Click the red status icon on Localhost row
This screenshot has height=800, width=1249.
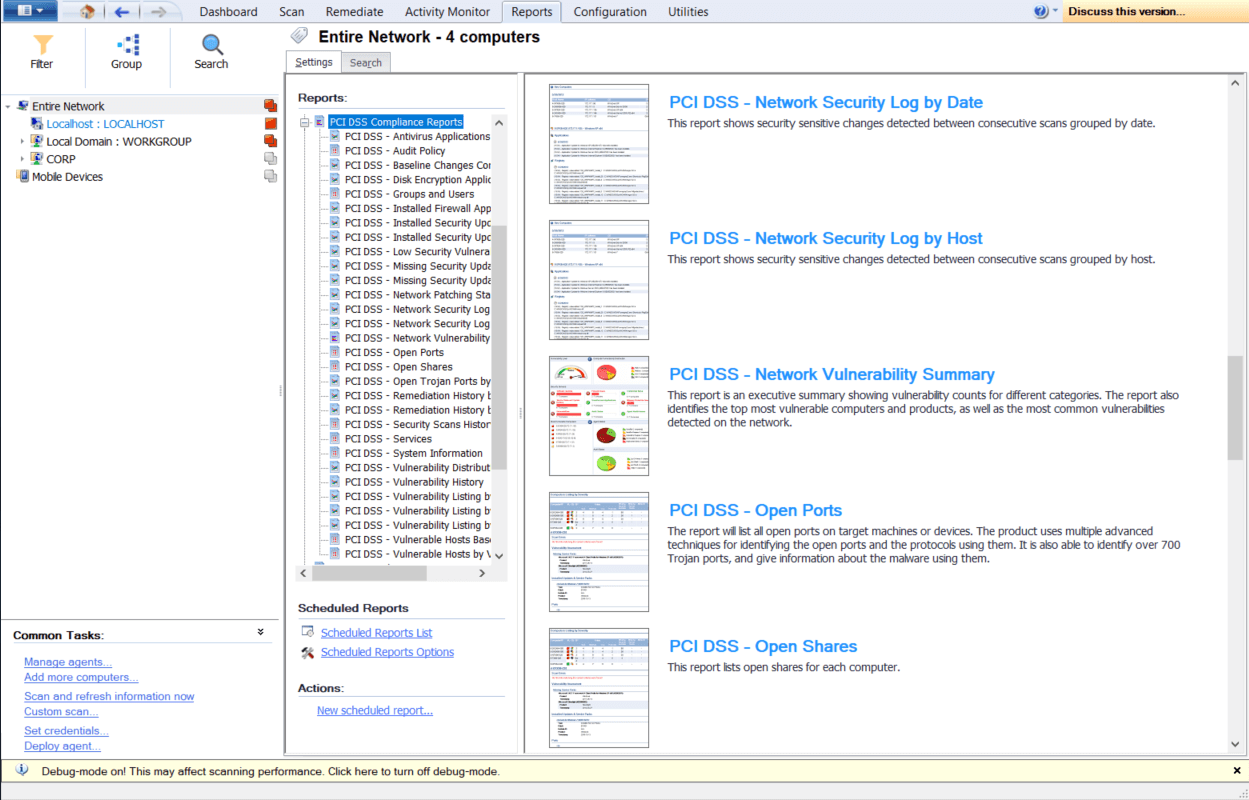tap(270, 124)
